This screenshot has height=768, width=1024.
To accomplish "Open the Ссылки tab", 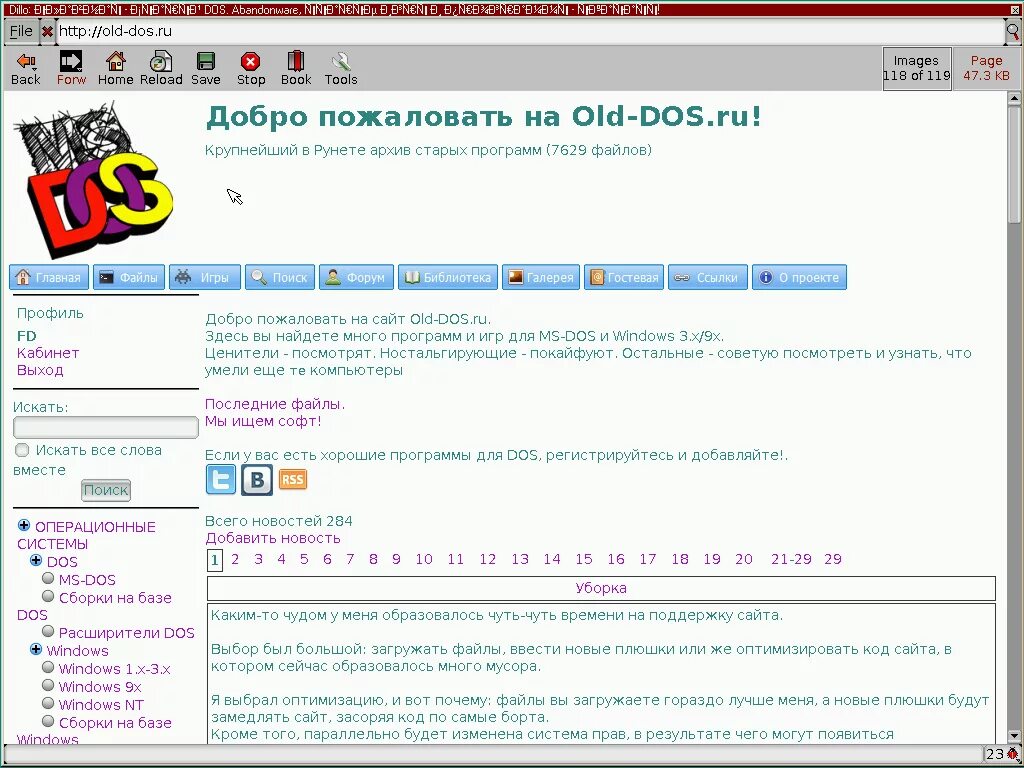I will [708, 278].
